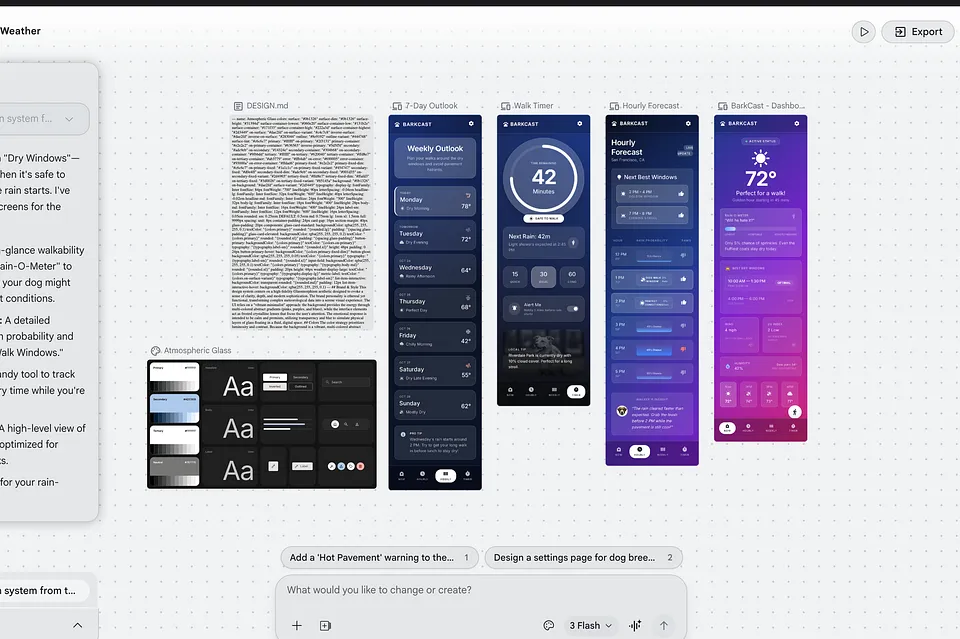
Task: Click the Play preview button
Action: click(x=863, y=32)
